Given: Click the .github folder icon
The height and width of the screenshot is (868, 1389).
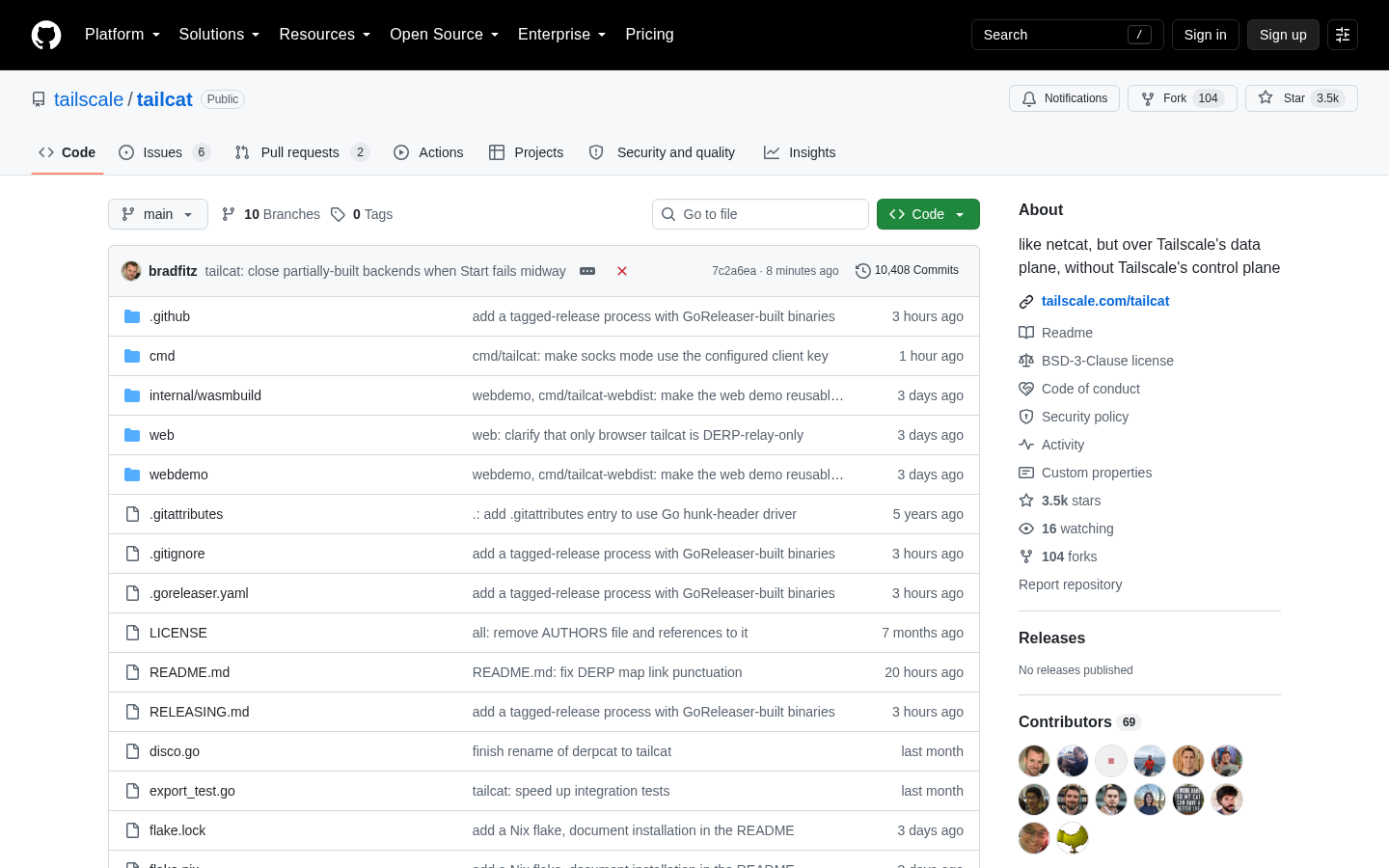Looking at the screenshot, I should (132, 316).
